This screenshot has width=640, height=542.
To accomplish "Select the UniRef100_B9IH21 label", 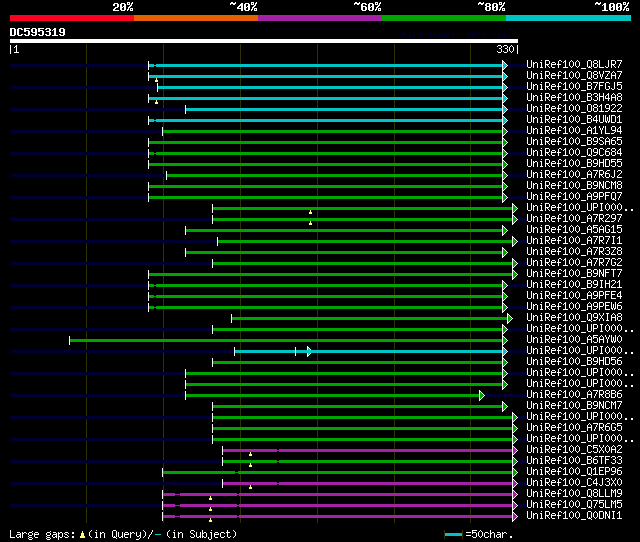I will [x=574, y=285].
